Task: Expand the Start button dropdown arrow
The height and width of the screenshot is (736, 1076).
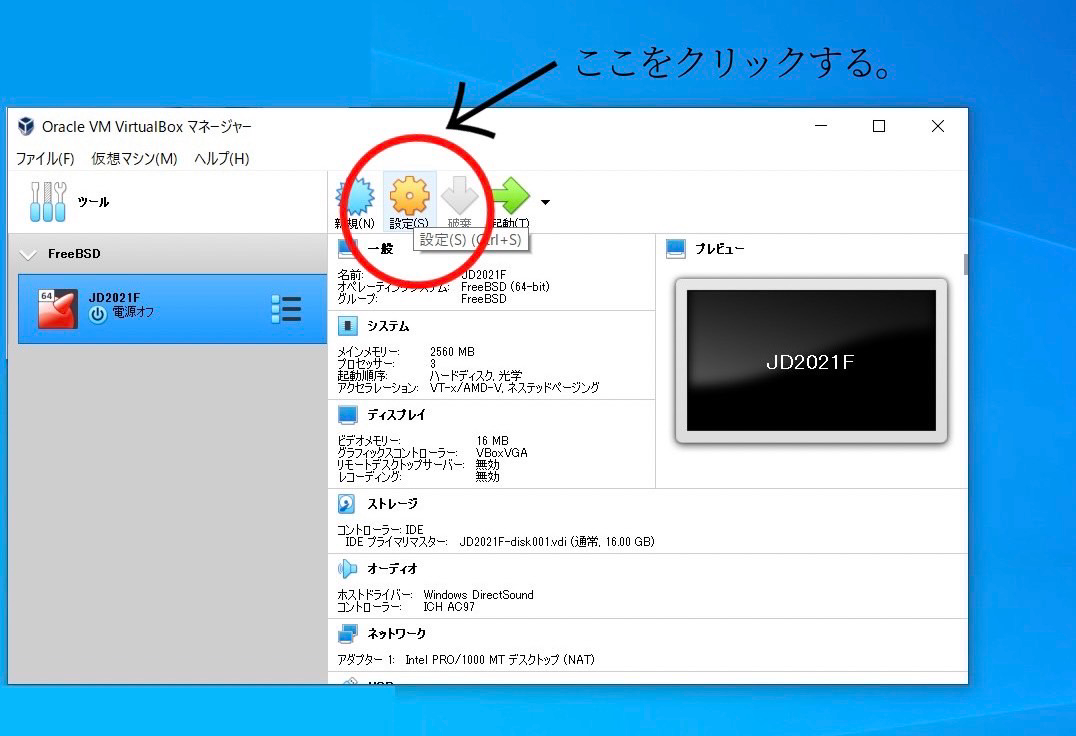Action: 545,203
